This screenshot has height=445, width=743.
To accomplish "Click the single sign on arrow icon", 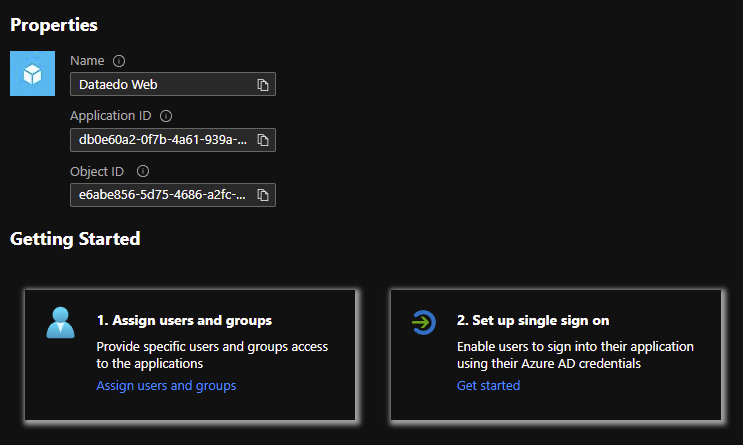I will click(424, 322).
